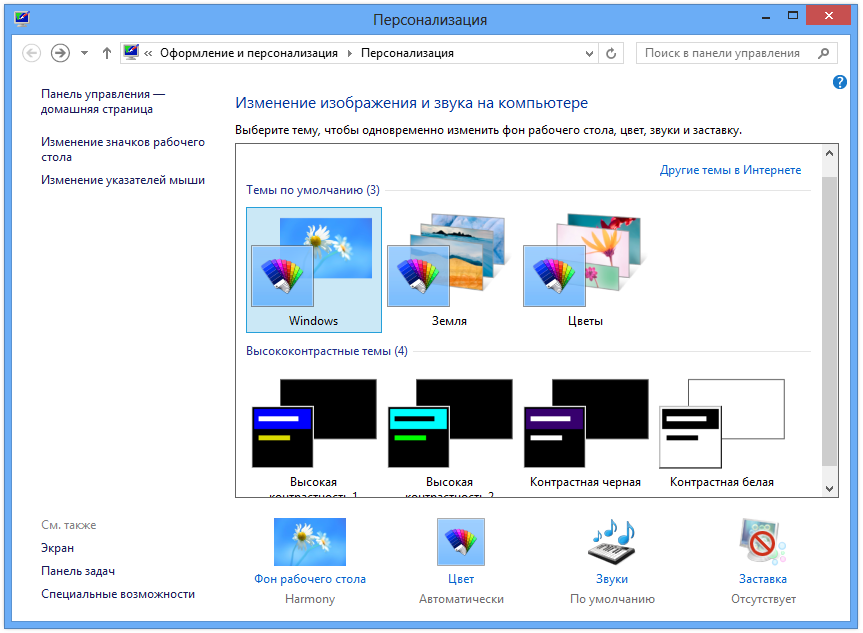The width and height of the screenshot is (863, 633).
Task: Open the Sounds (Звуки) icon
Action: click(x=612, y=543)
